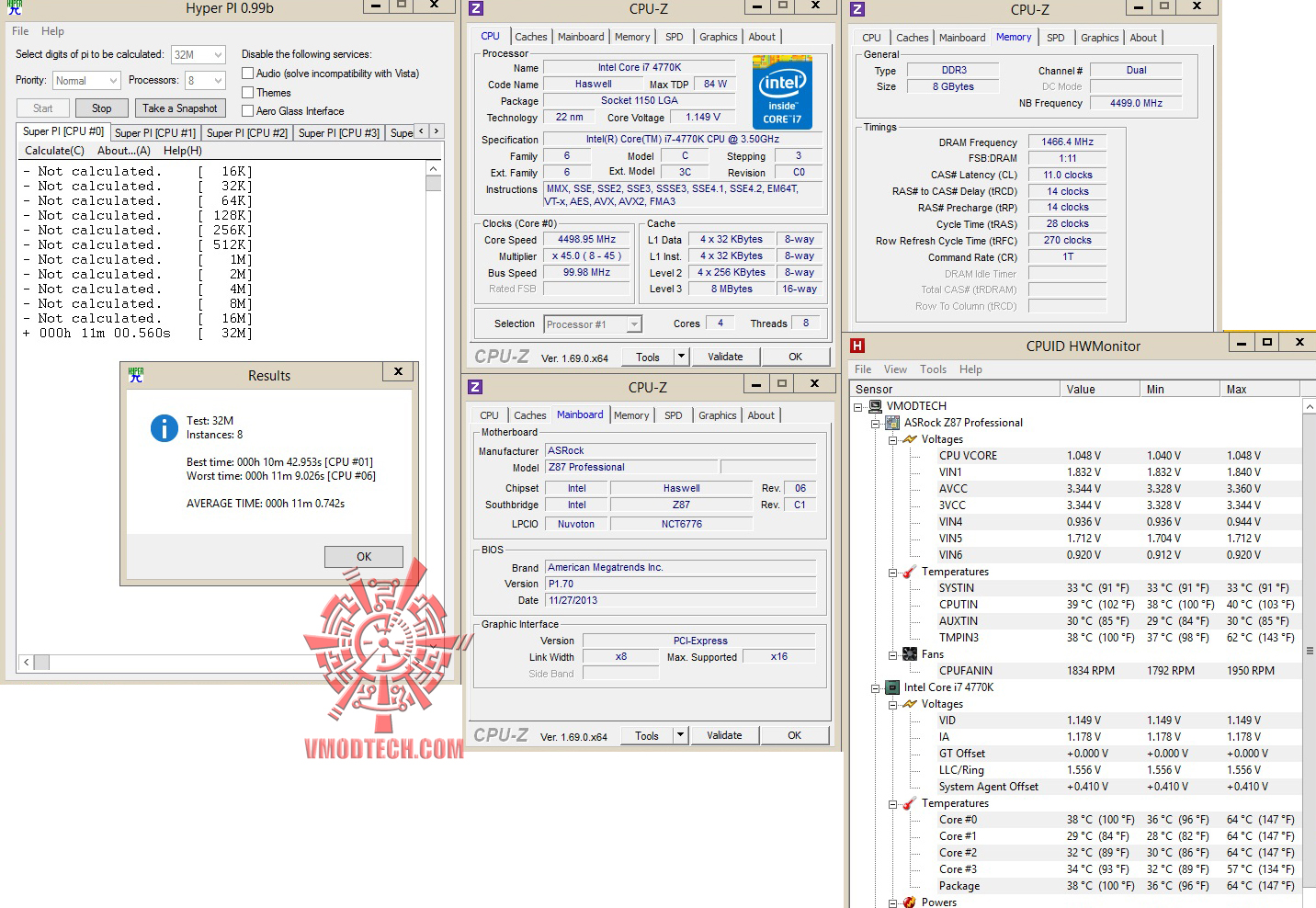Image resolution: width=1316 pixels, height=908 pixels.
Task: Open Caches tab in top CPU-Z window
Action: tap(530, 37)
